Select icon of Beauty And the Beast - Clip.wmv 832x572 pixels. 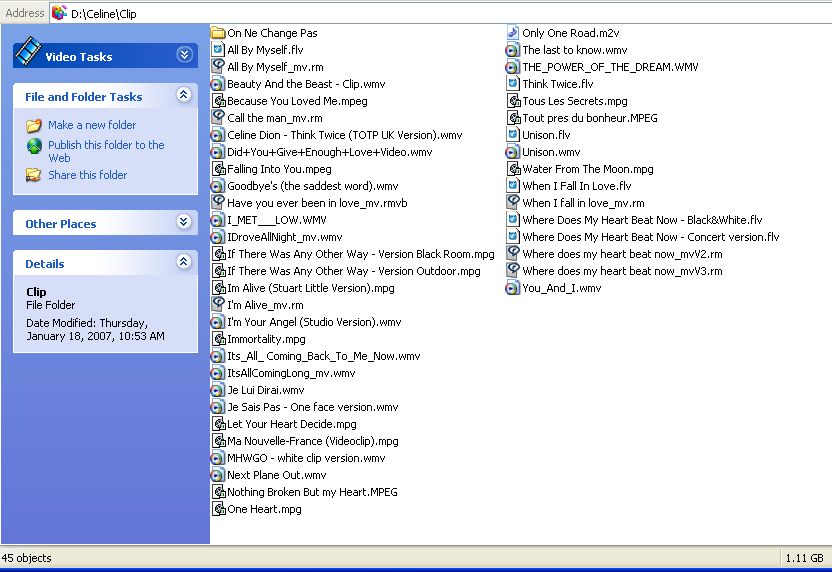click(218, 84)
